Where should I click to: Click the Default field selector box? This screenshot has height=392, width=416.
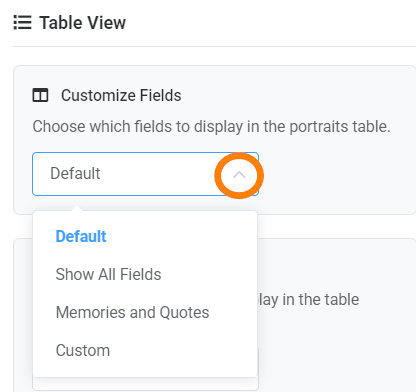coord(145,174)
